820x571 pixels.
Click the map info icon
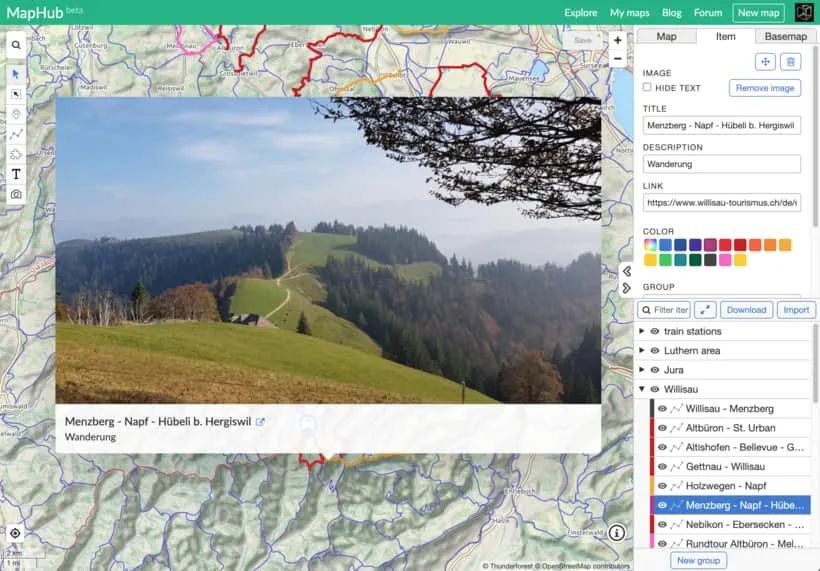(617, 533)
